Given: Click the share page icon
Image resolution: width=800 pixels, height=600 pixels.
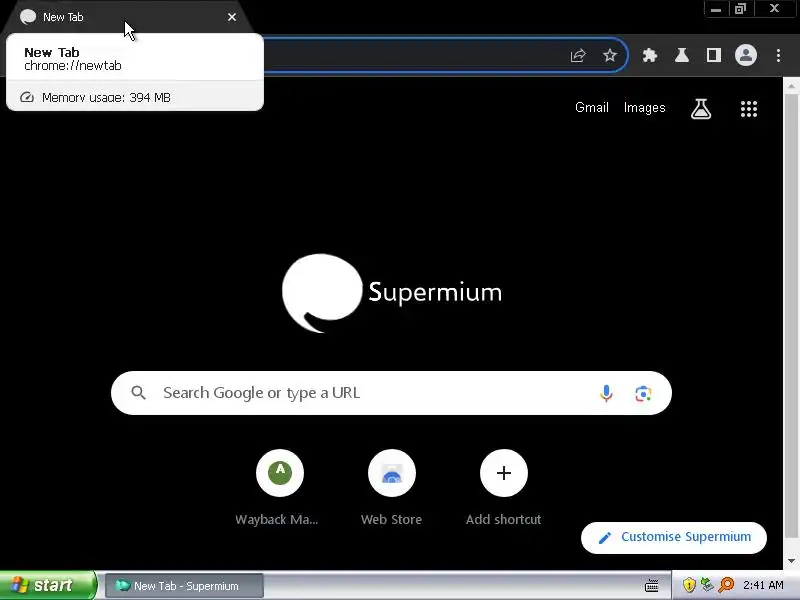Looking at the screenshot, I should pos(578,55).
